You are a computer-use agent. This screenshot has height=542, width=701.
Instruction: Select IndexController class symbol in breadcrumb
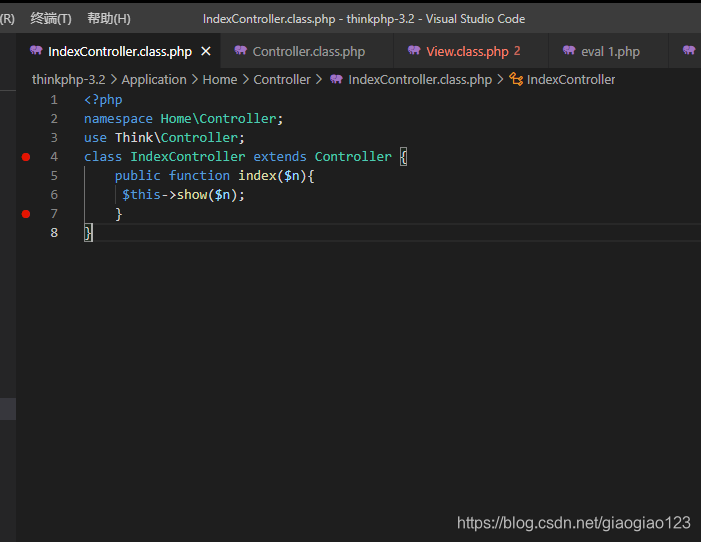point(571,80)
